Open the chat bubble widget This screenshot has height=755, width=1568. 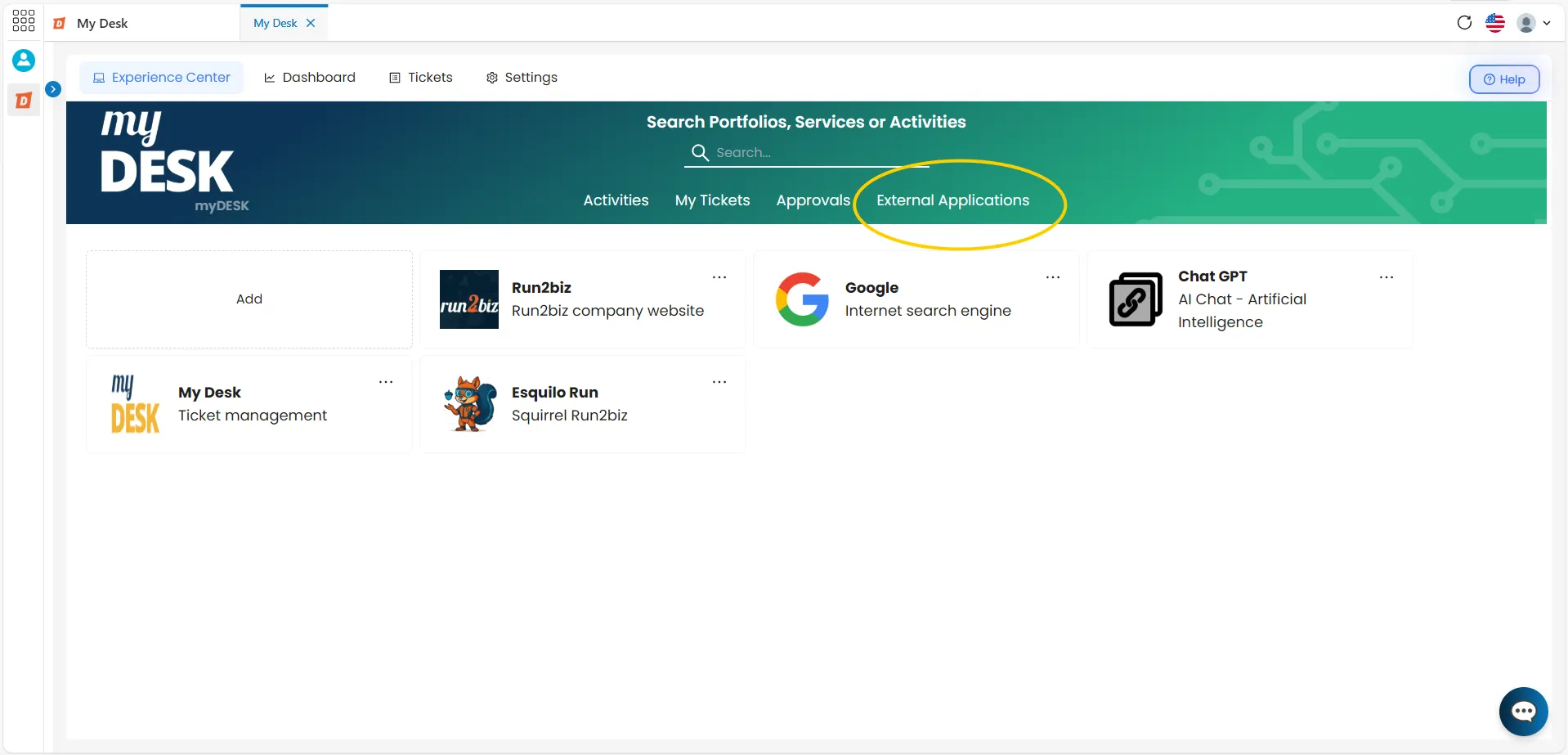point(1523,712)
